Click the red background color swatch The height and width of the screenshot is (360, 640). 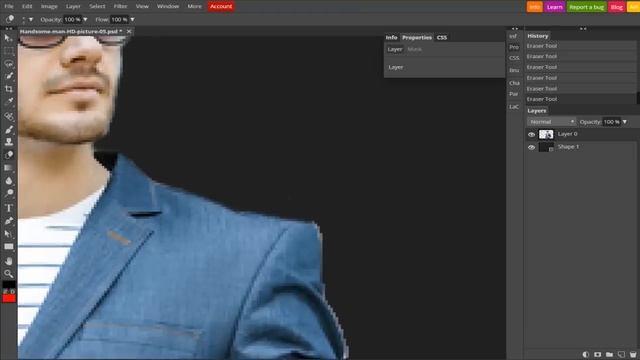(x=9, y=298)
